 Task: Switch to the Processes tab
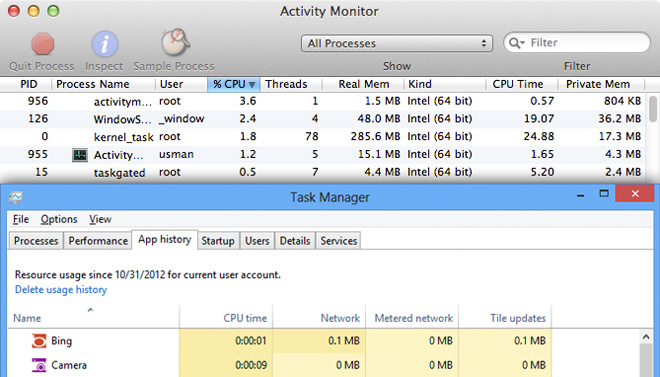click(x=36, y=241)
